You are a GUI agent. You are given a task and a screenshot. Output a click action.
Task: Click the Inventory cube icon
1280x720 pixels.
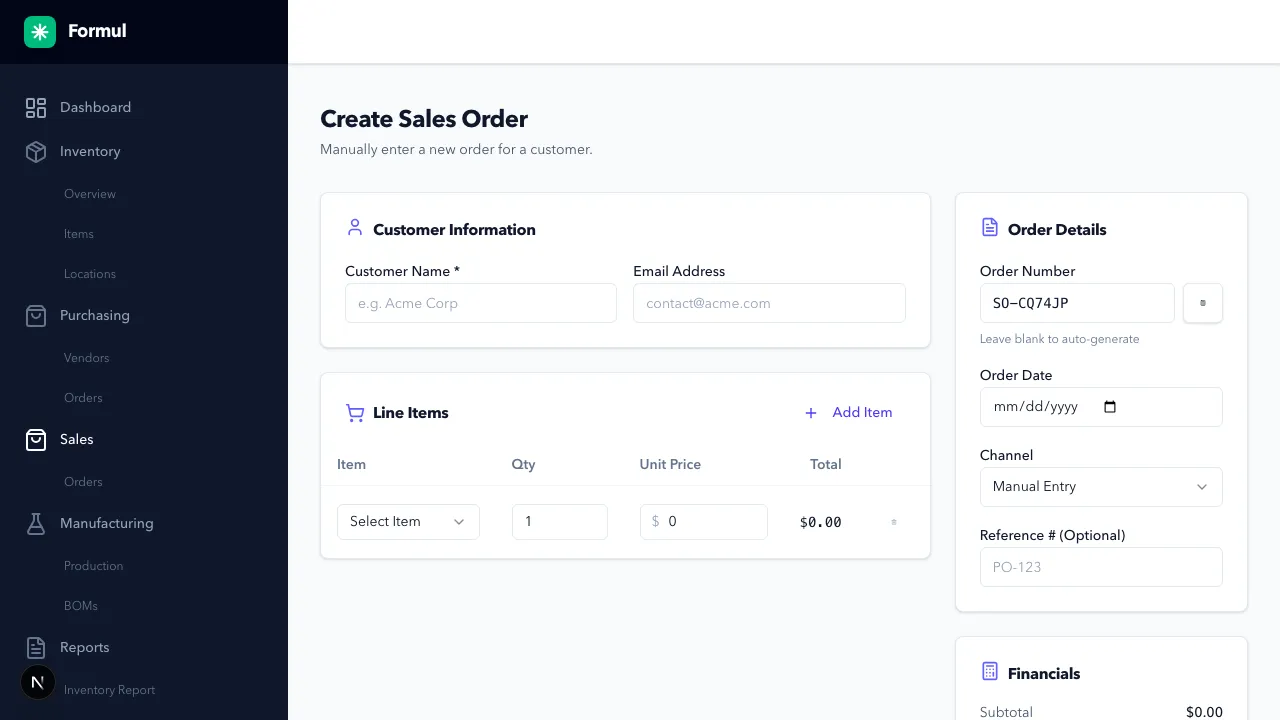(36, 152)
